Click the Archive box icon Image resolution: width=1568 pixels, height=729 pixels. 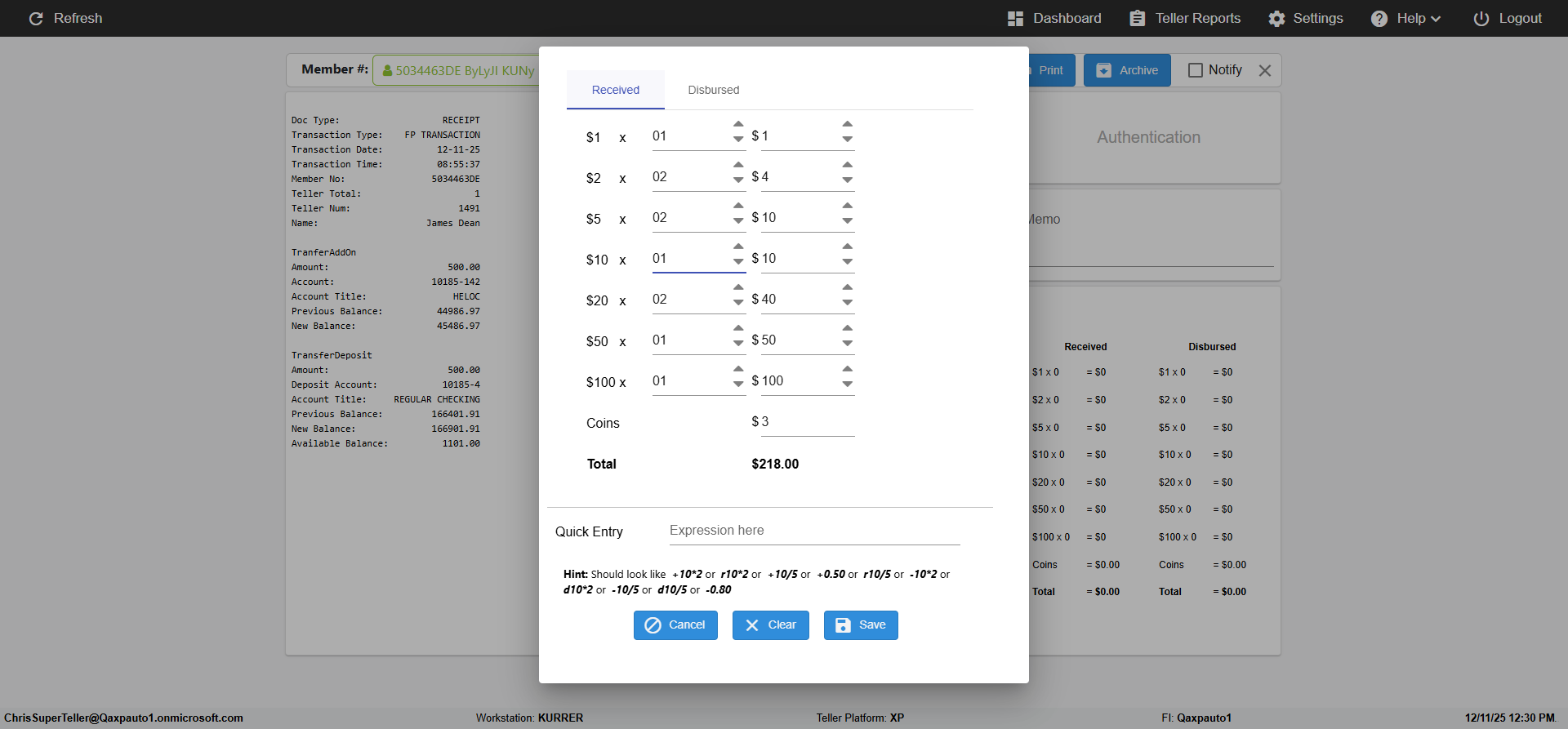[x=1103, y=70]
